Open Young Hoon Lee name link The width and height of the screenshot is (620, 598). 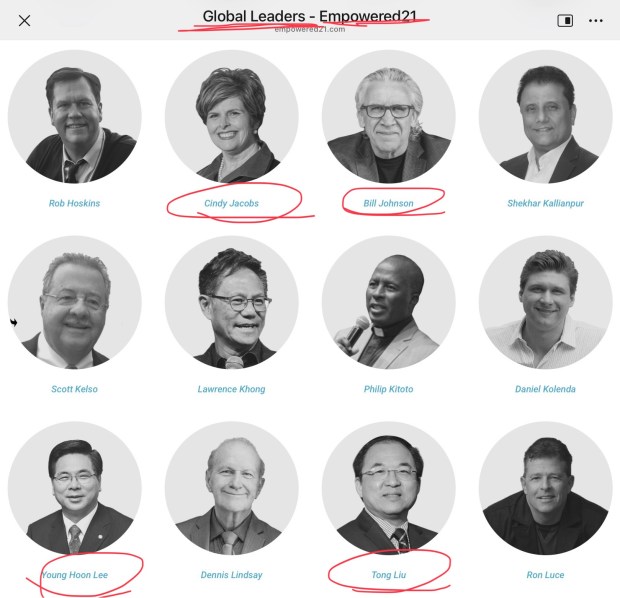tap(74, 575)
